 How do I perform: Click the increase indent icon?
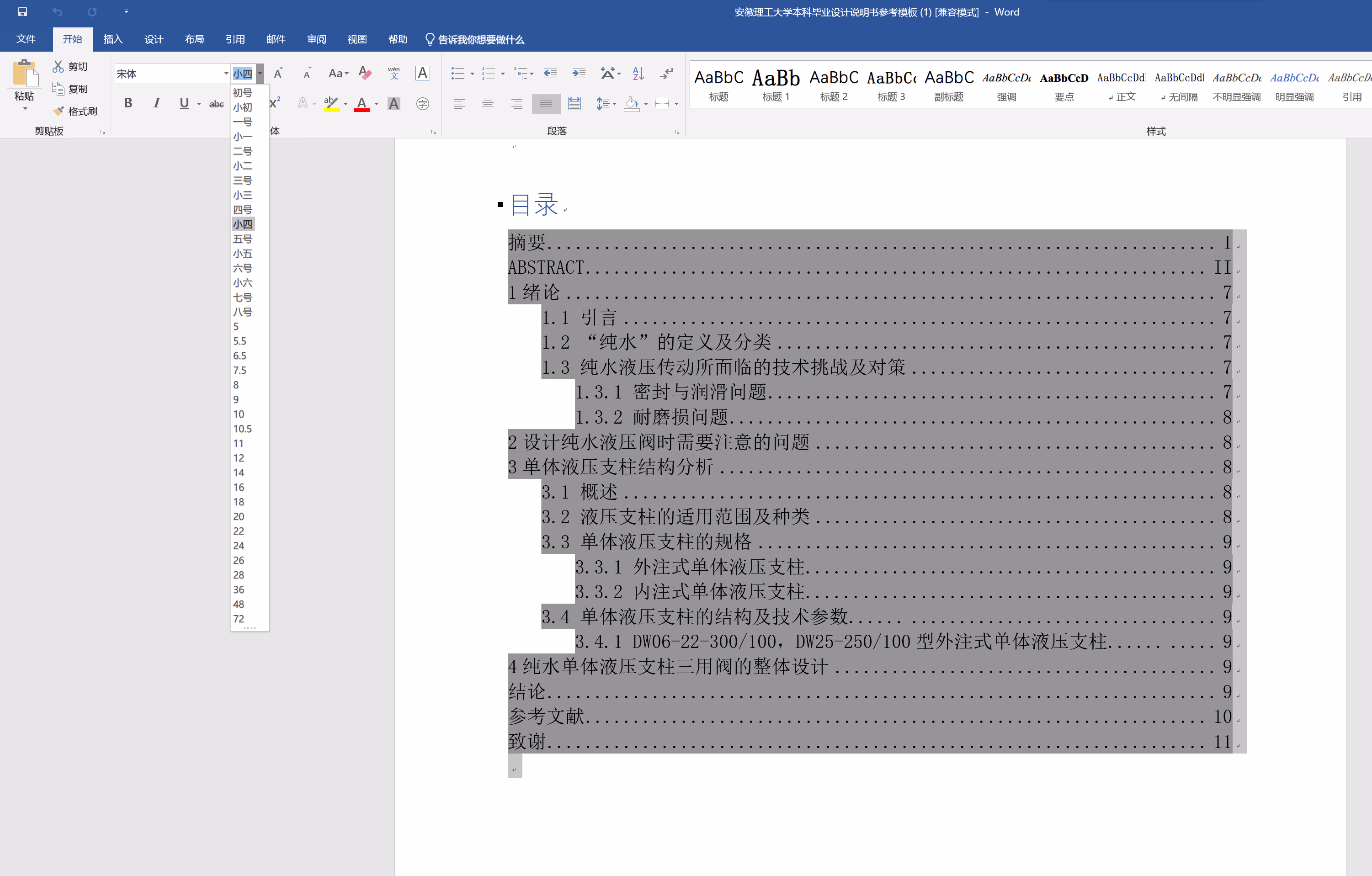[579, 73]
